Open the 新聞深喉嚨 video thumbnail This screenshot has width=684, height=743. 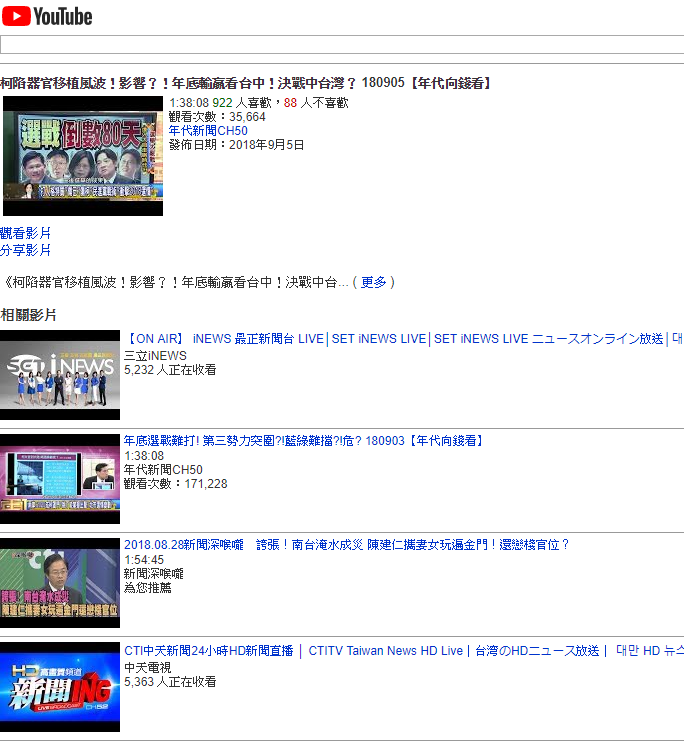(60, 583)
